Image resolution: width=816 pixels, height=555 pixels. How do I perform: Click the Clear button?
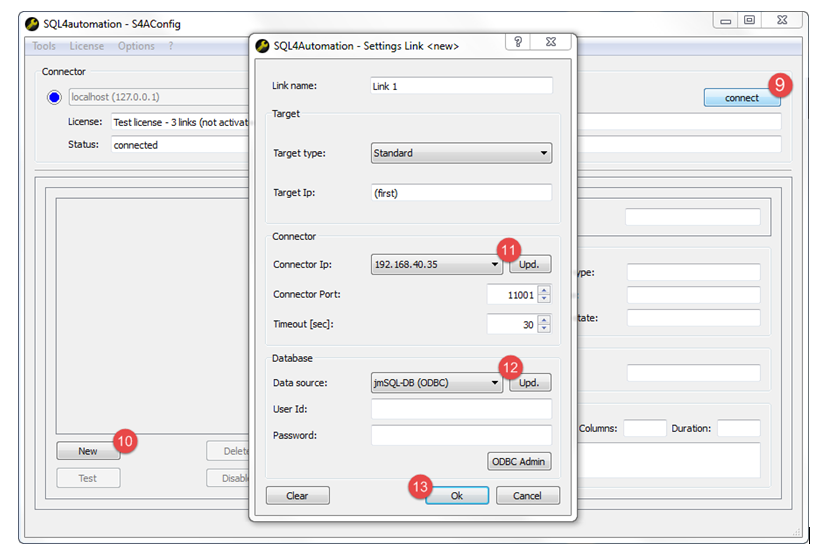pyautogui.click(x=297, y=496)
